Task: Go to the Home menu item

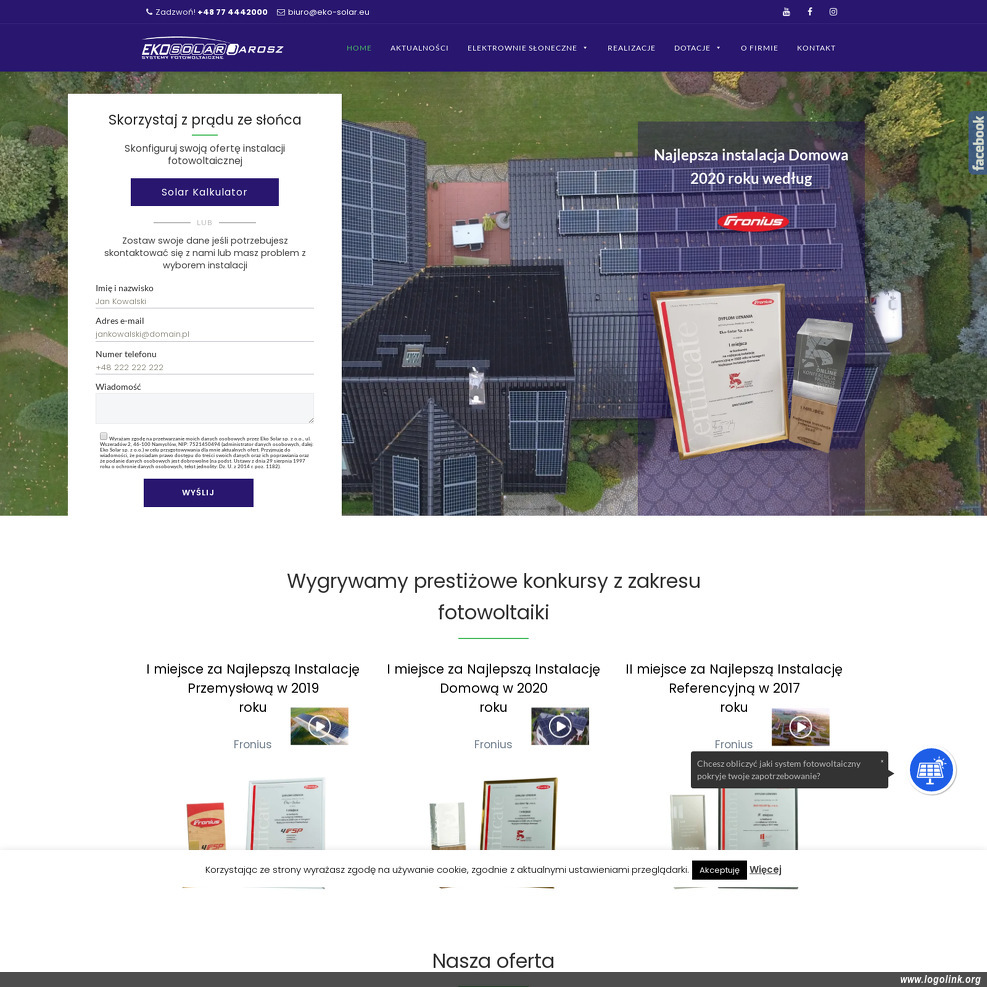Action: tap(359, 48)
